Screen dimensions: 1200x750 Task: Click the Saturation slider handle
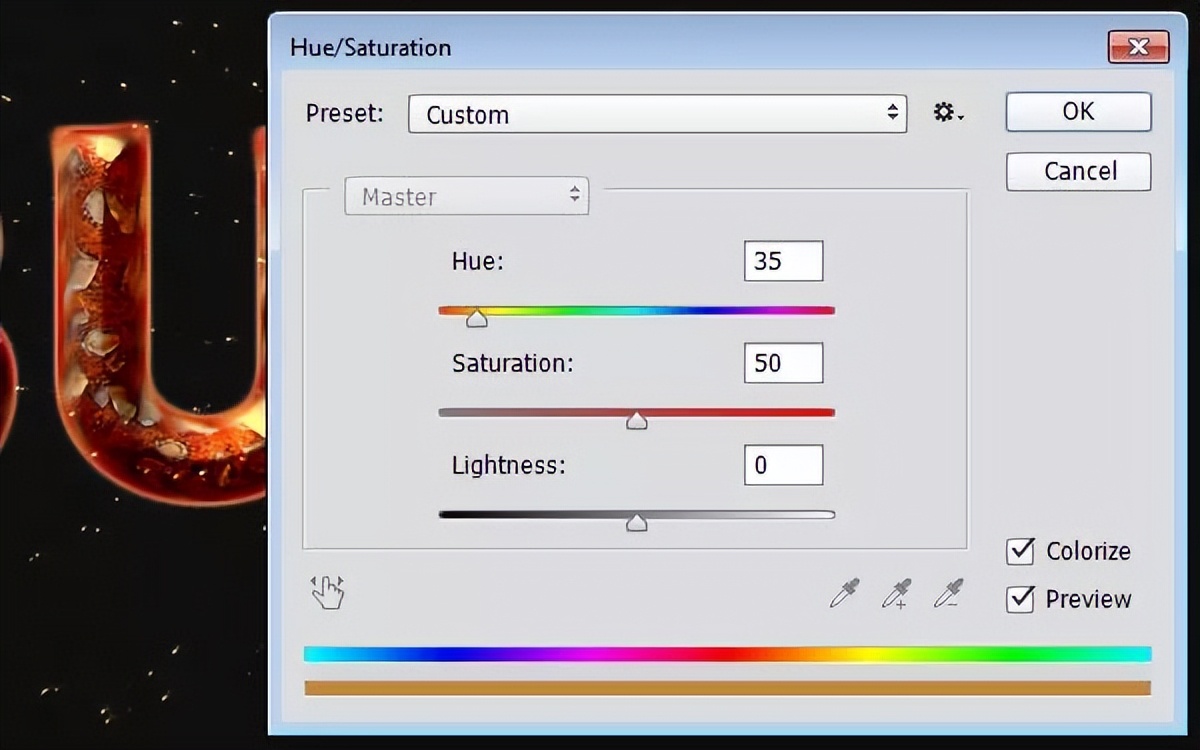coord(636,421)
